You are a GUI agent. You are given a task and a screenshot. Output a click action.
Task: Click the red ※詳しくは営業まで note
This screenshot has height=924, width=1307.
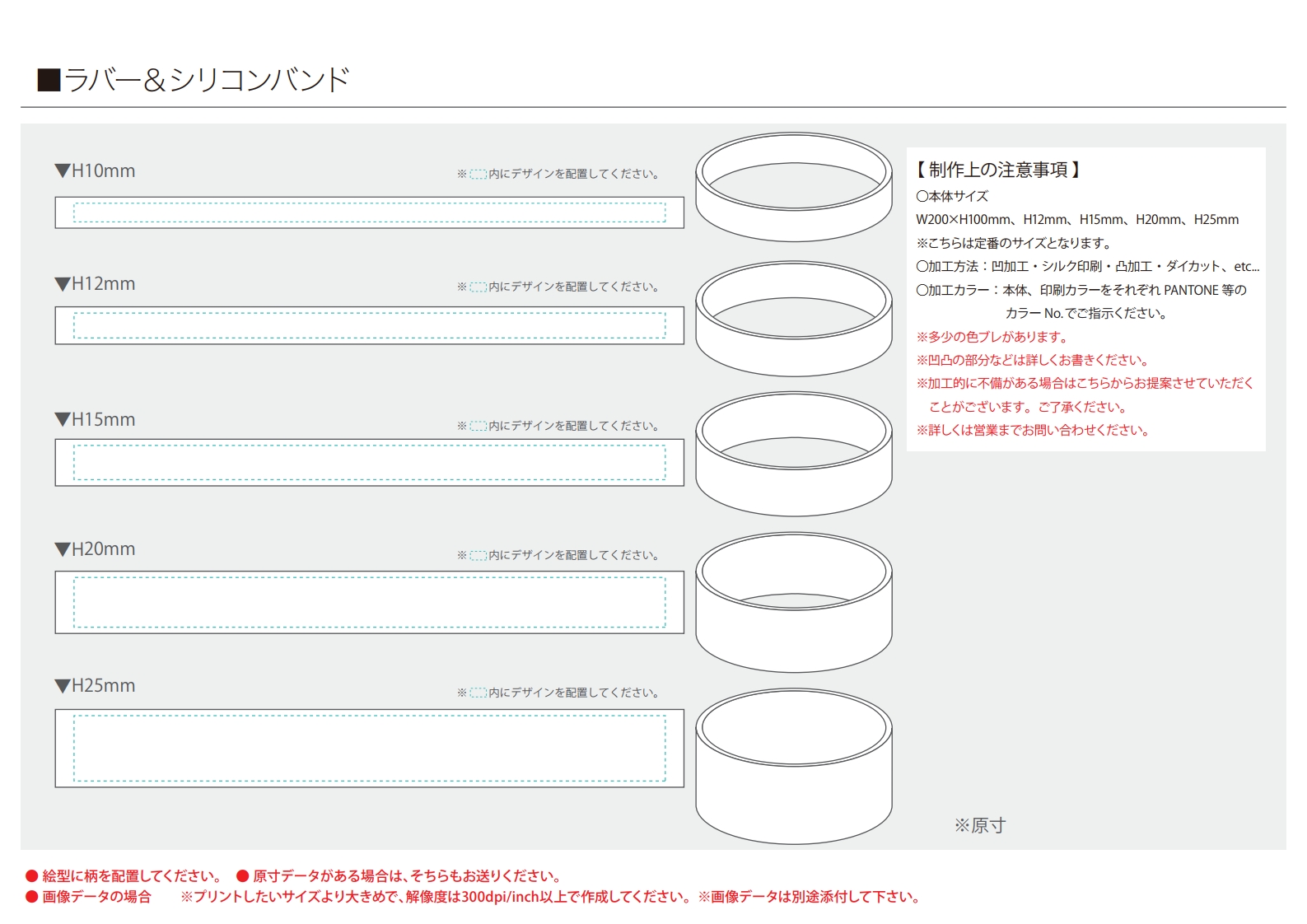click(x=1034, y=430)
